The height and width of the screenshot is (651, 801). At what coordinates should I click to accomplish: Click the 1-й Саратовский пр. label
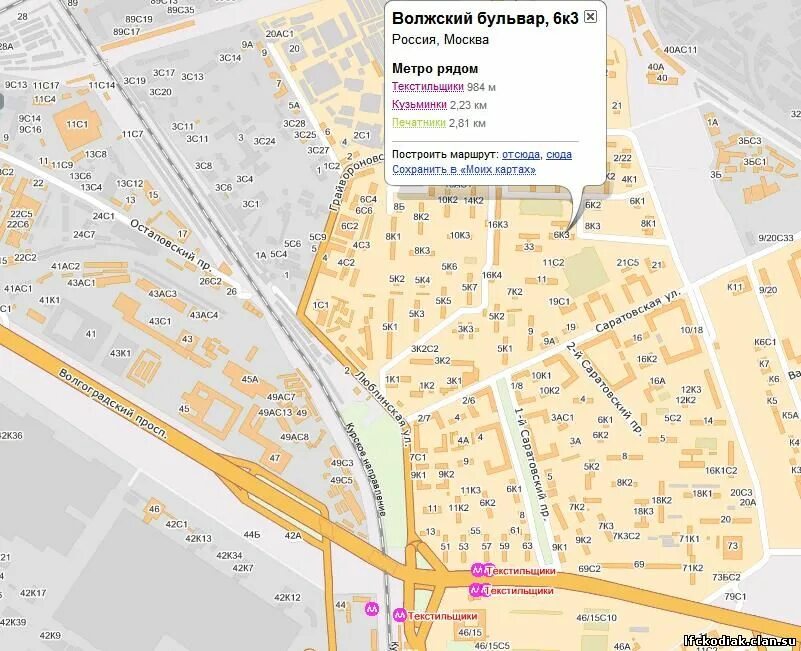[531, 464]
